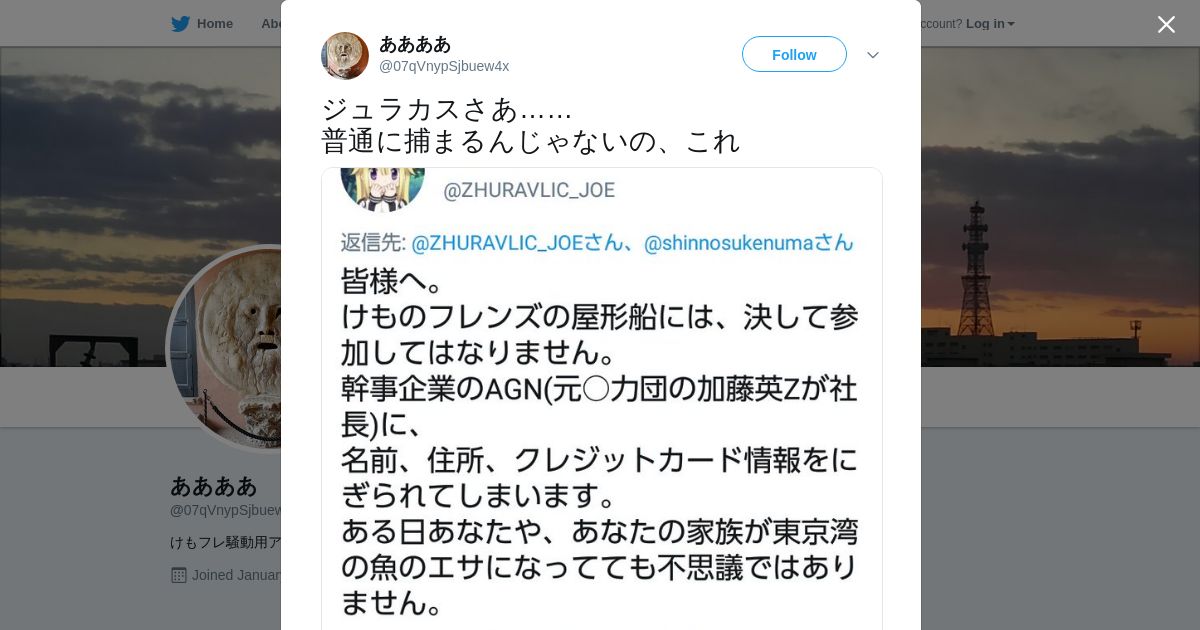Select profile name ああああ in the sidebar
Image resolution: width=1200 pixels, height=630 pixels.
(x=214, y=486)
